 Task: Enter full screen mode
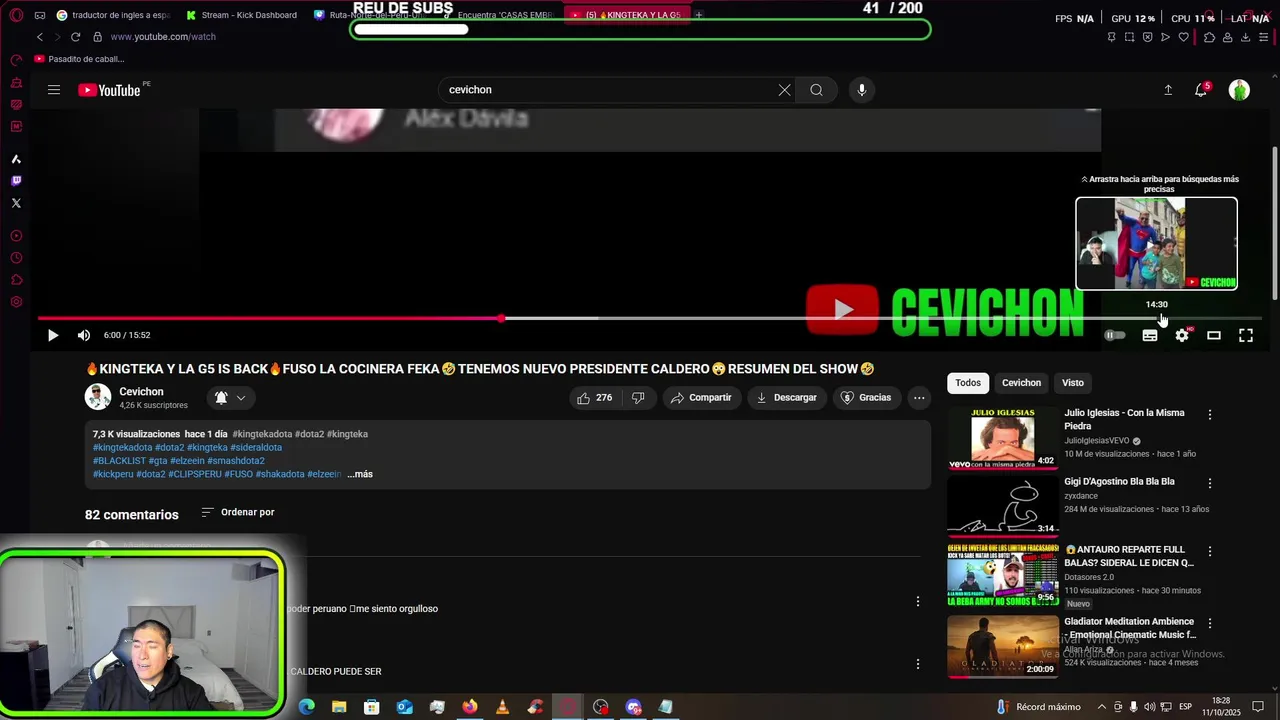tap(1246, 335)
